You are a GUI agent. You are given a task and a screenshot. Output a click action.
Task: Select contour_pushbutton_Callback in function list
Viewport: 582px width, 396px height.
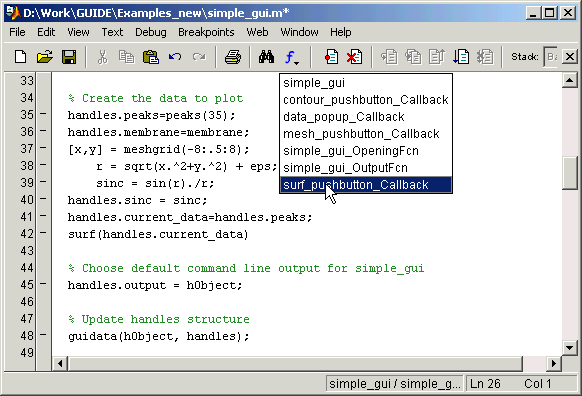[x=366, y=100]
